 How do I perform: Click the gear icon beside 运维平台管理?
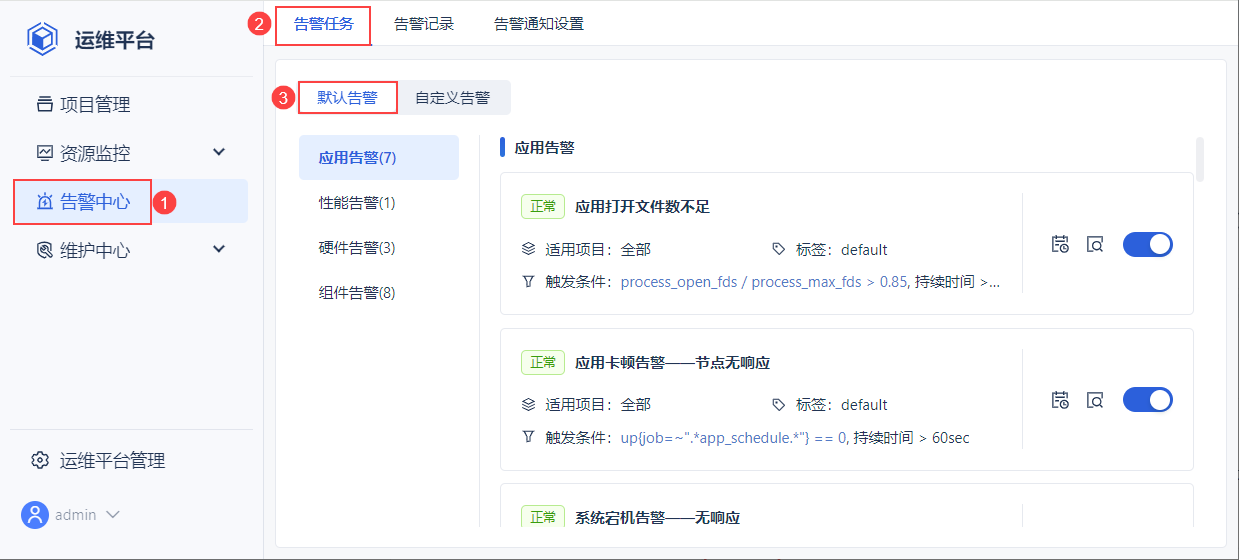tap(40, 461)
